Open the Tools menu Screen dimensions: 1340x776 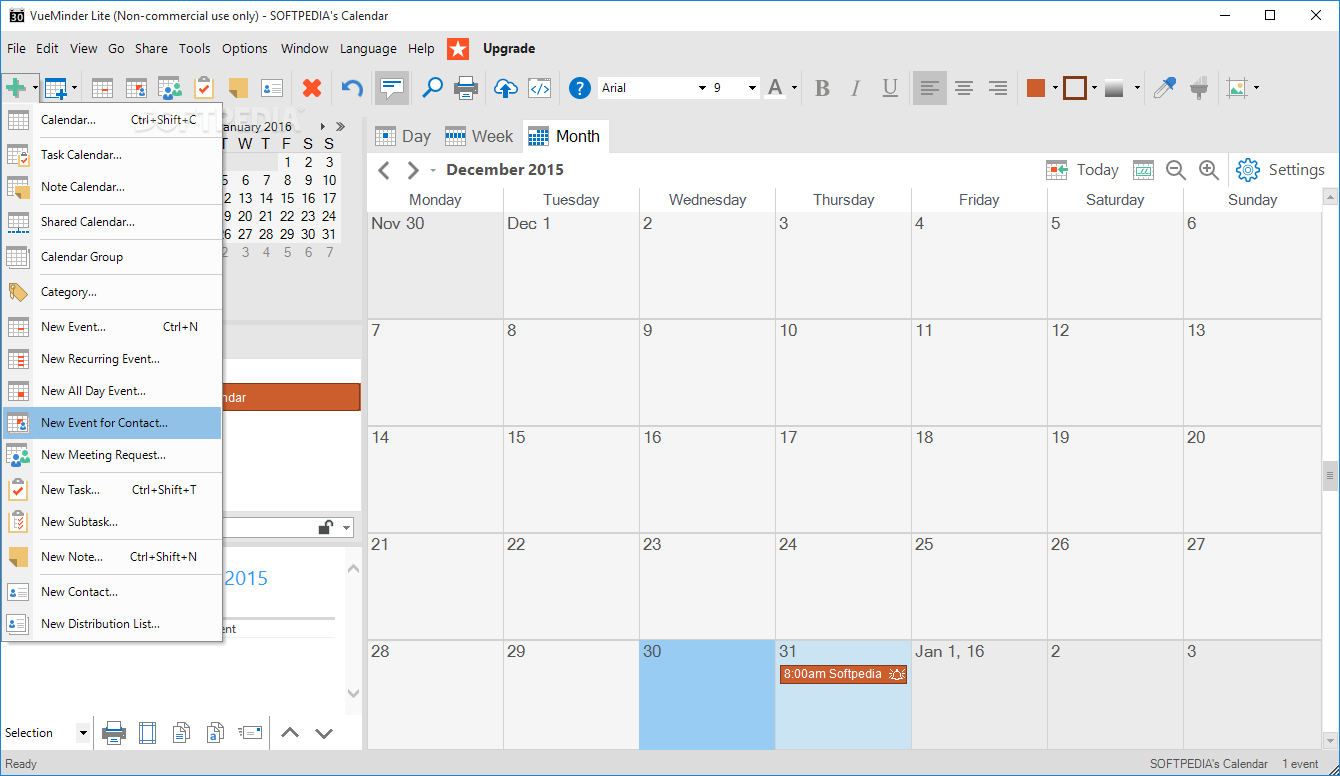195,48
